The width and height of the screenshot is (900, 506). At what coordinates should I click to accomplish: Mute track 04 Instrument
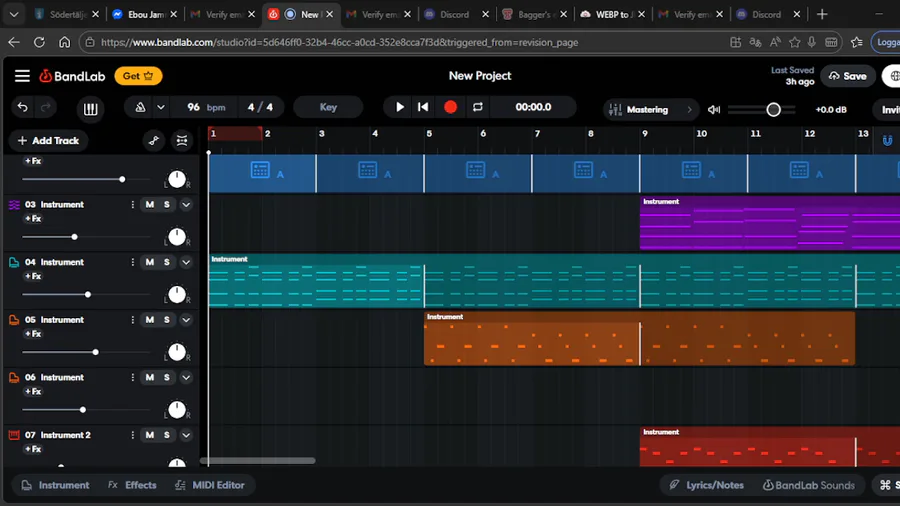pos(150,262)
